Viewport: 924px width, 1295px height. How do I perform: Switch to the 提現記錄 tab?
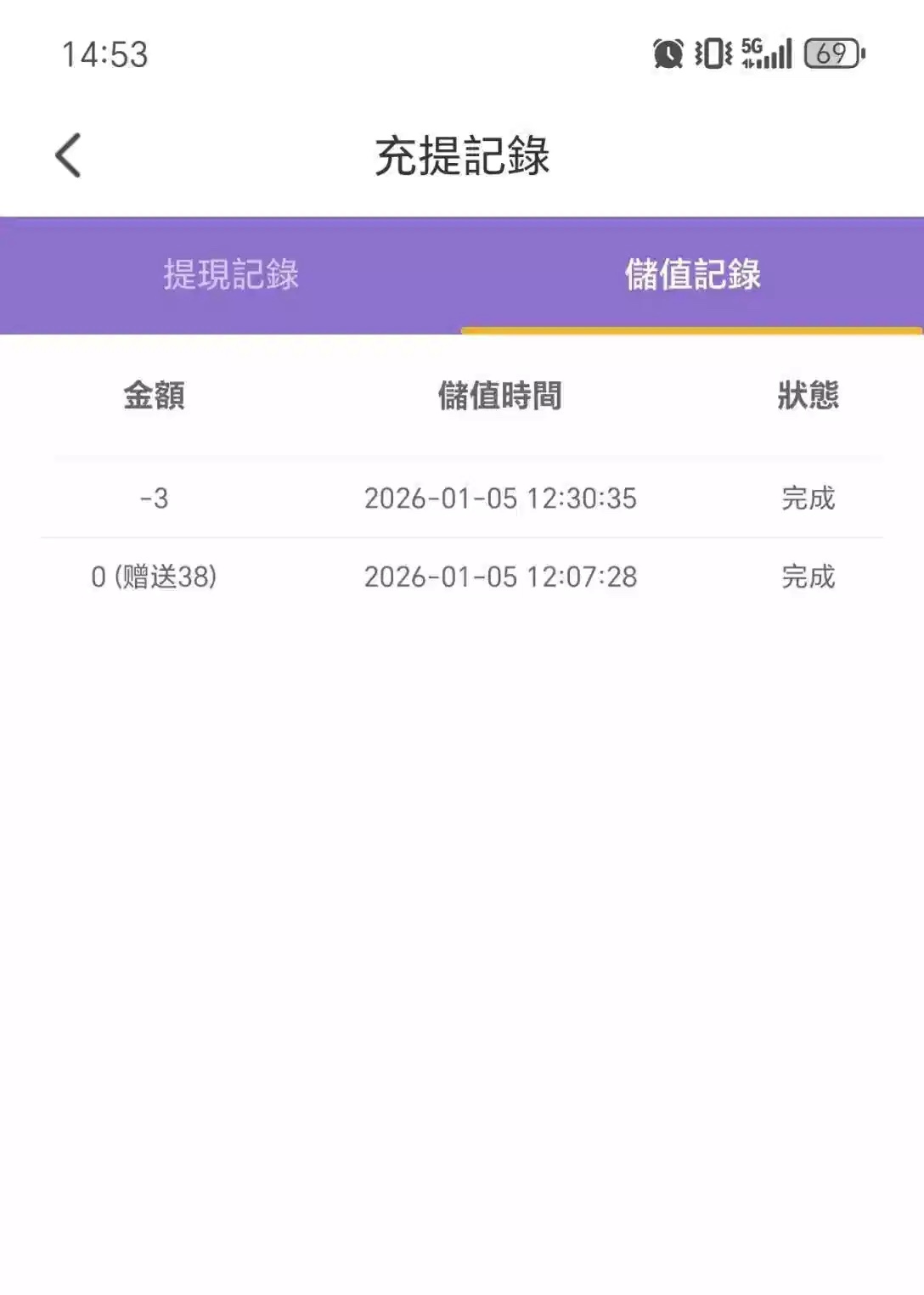(x=231, y=274)
